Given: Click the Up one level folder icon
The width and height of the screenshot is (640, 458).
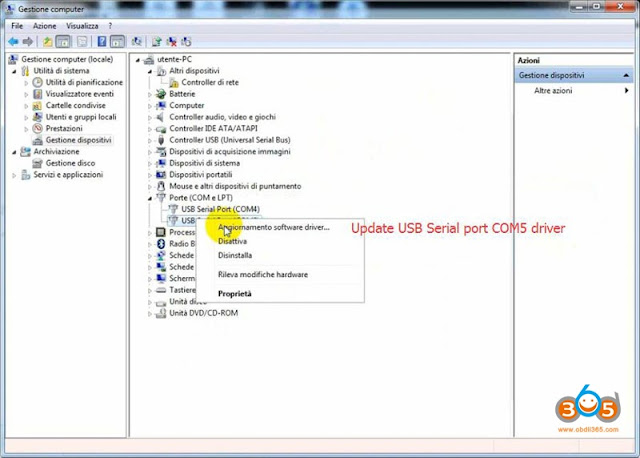Looking at the screenshot, I should [x=47, y=41].
